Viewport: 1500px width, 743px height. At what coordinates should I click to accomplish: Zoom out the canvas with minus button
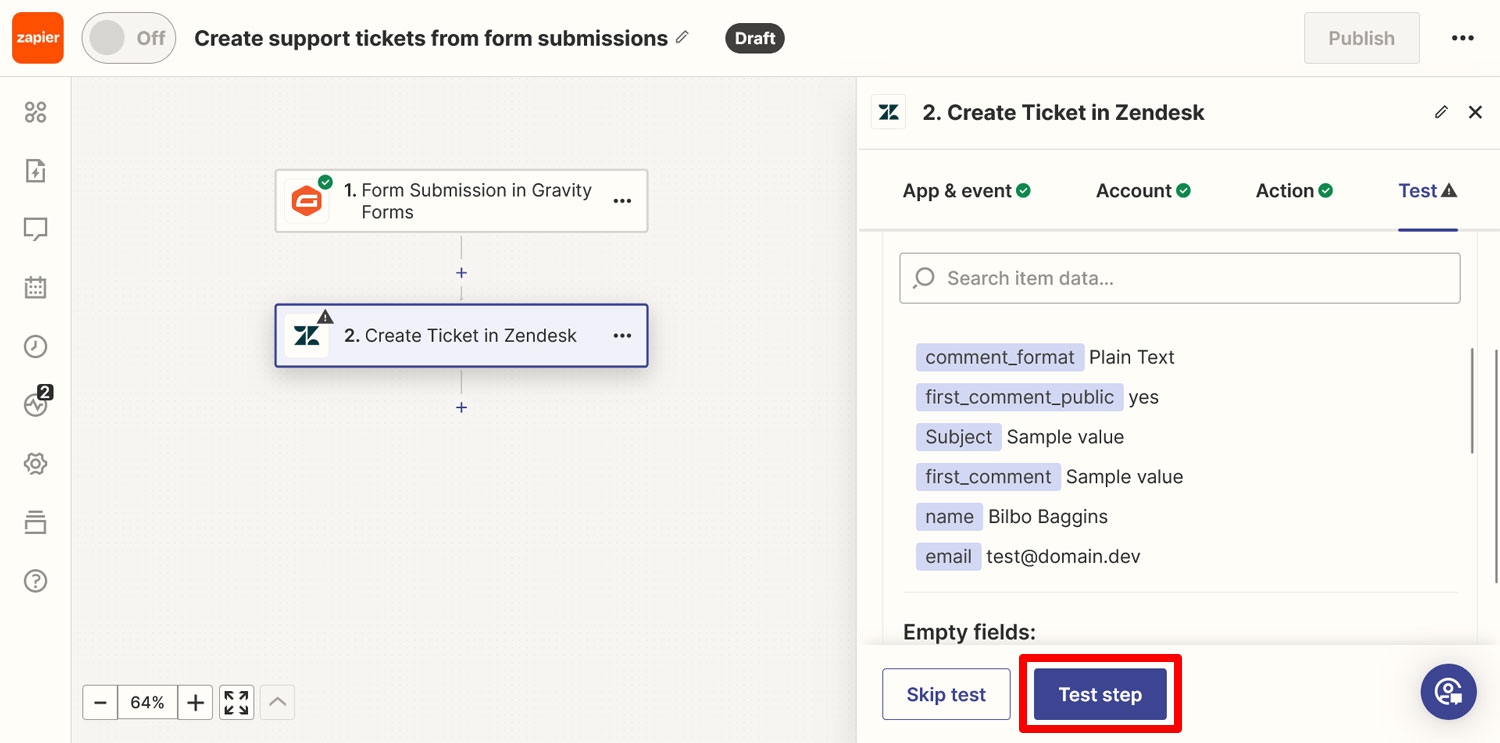(x=100, y=703)
